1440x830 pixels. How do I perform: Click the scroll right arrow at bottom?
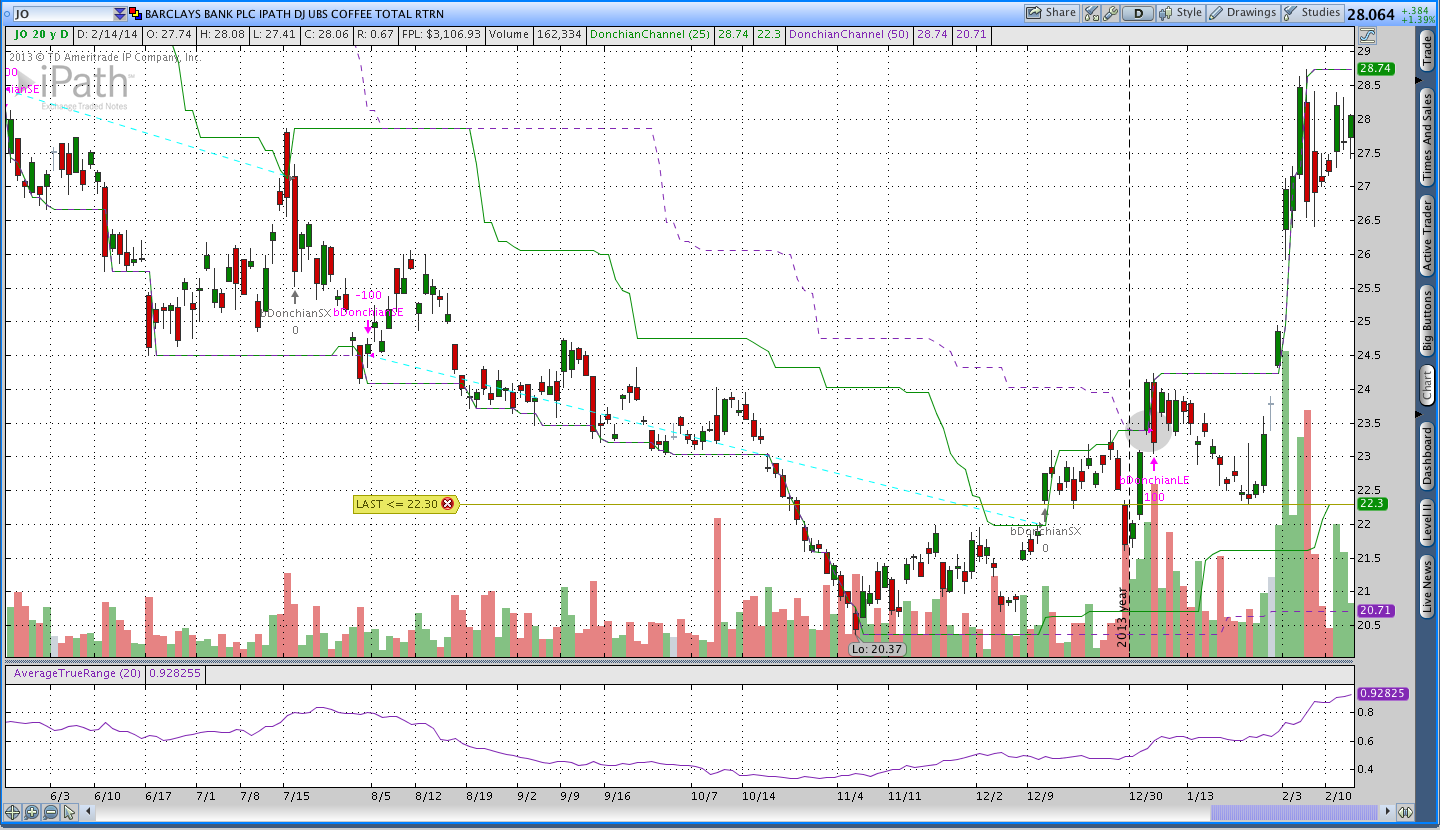pos(1386,812)
